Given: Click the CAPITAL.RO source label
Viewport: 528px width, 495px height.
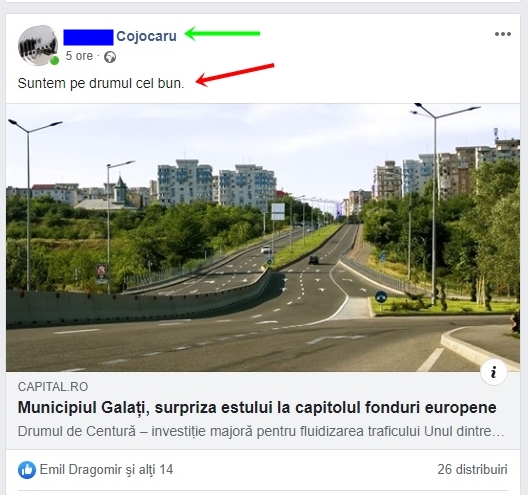Looking at the screenshot, I should (53, 387).
